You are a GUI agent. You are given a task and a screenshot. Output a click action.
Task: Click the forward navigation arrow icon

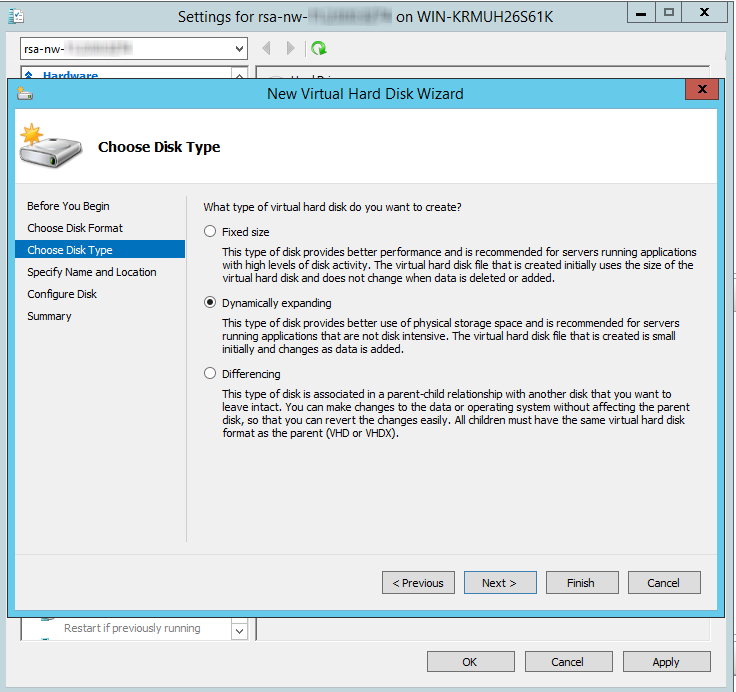[x=291, y=48]
